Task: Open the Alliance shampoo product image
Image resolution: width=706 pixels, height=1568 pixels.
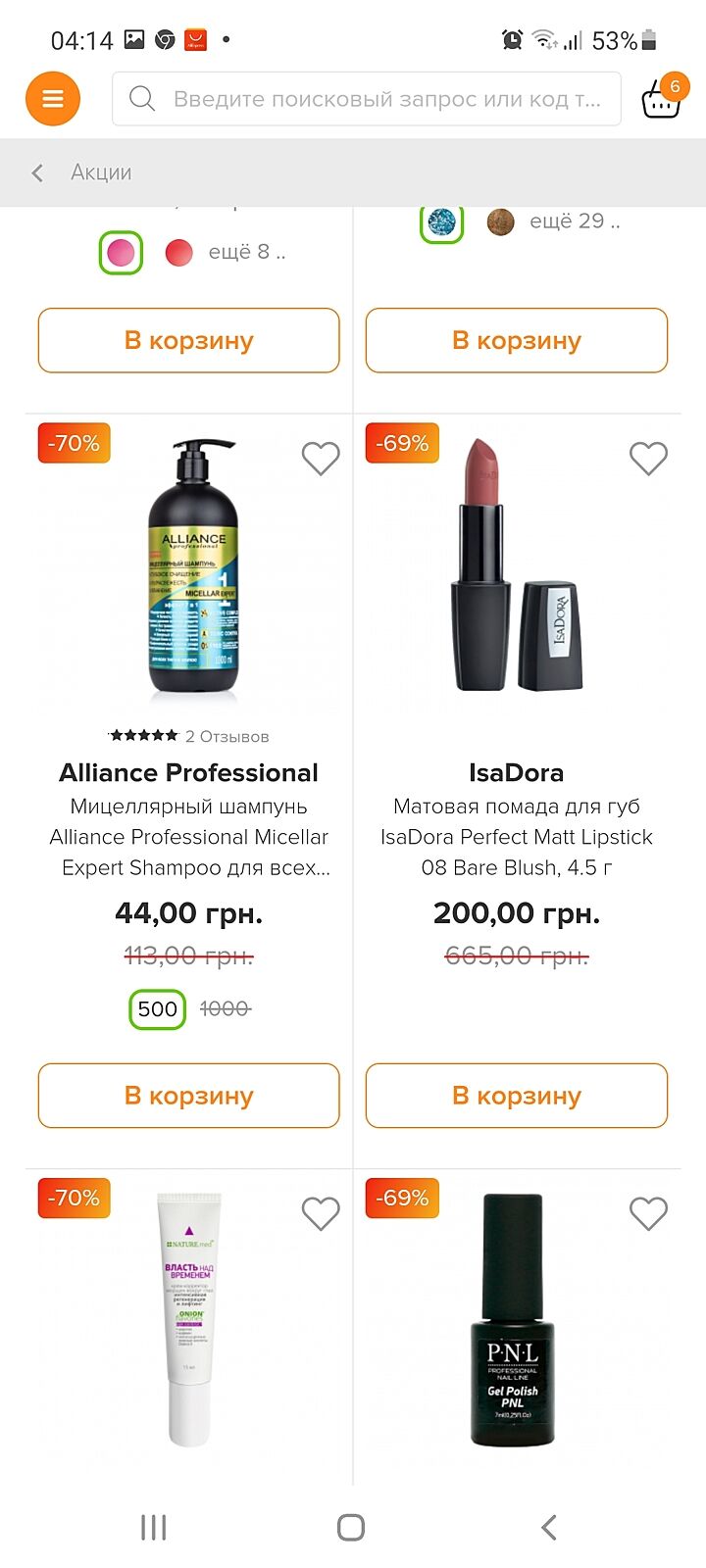Action: [192, 570]
